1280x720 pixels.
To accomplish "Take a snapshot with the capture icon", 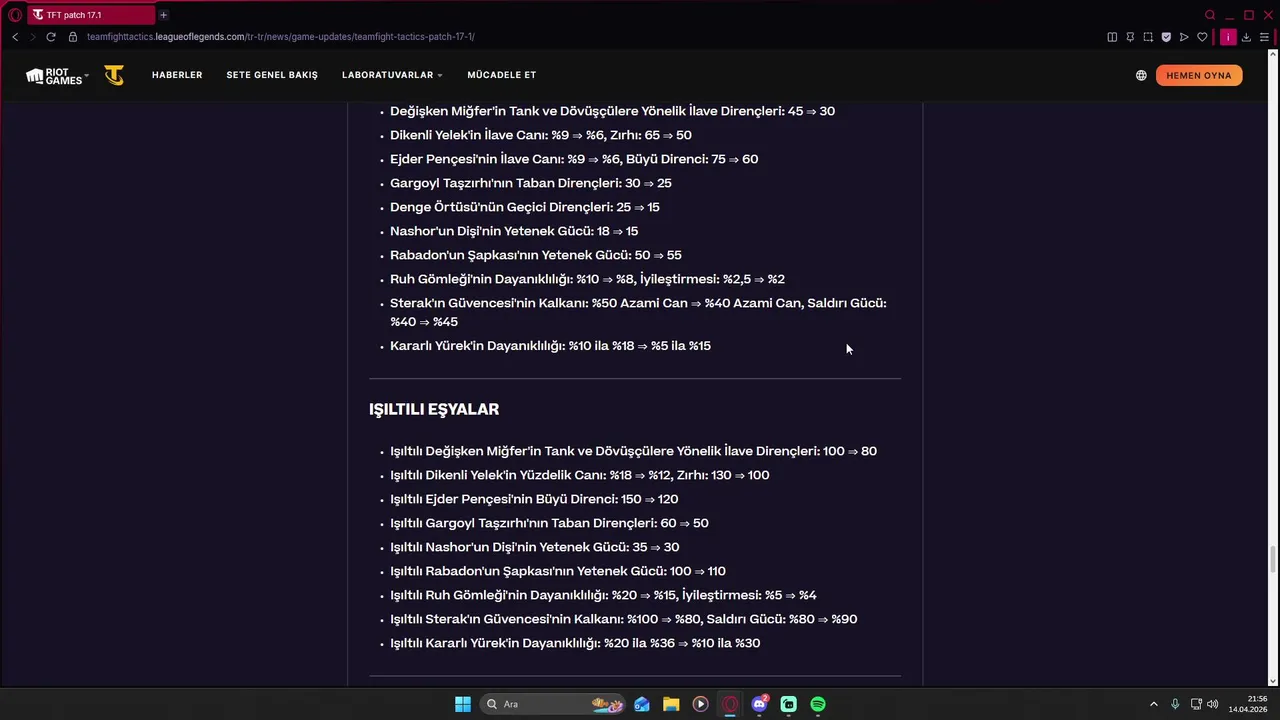I will pos(1148,37).
